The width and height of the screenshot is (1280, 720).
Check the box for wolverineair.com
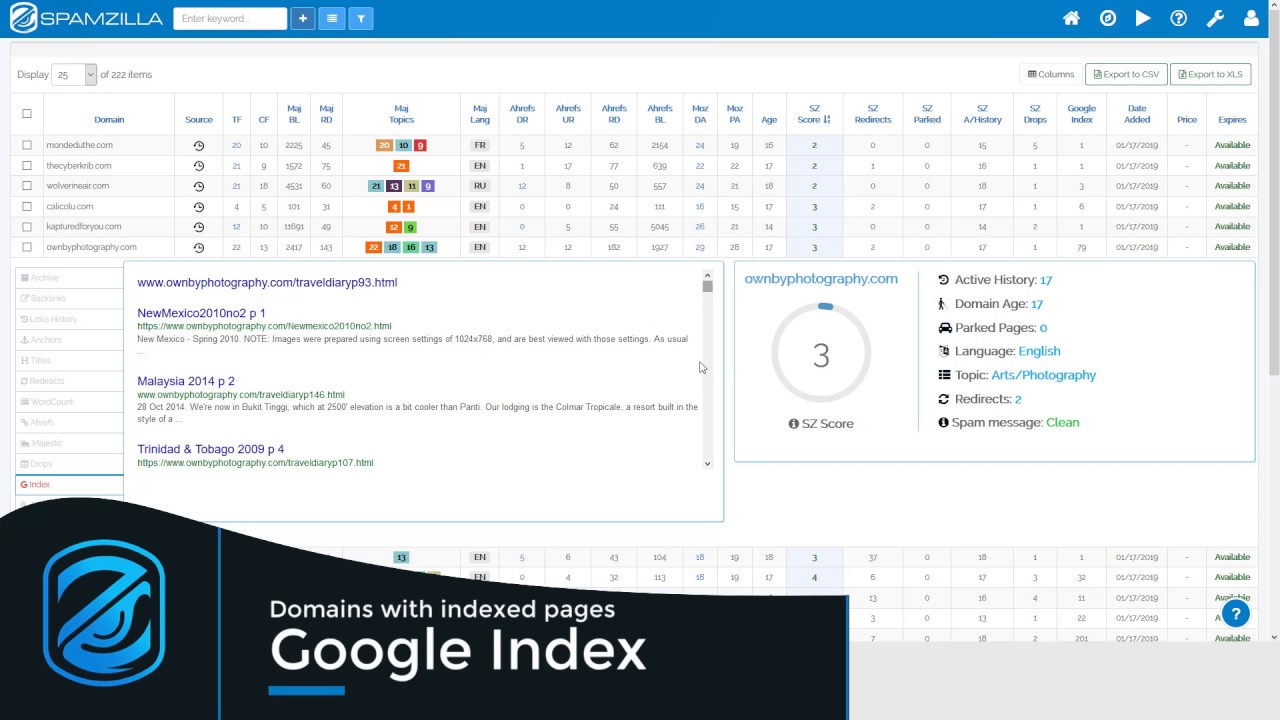pyautogui.click(x=27, y=186)
